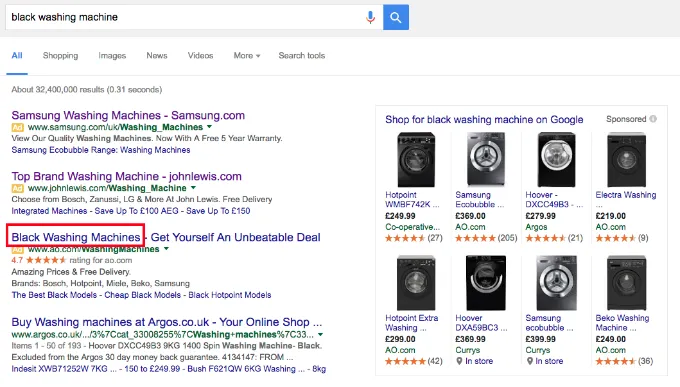
Task: Open Hoover DXA59BC3 product title
Action: [481, 323]
